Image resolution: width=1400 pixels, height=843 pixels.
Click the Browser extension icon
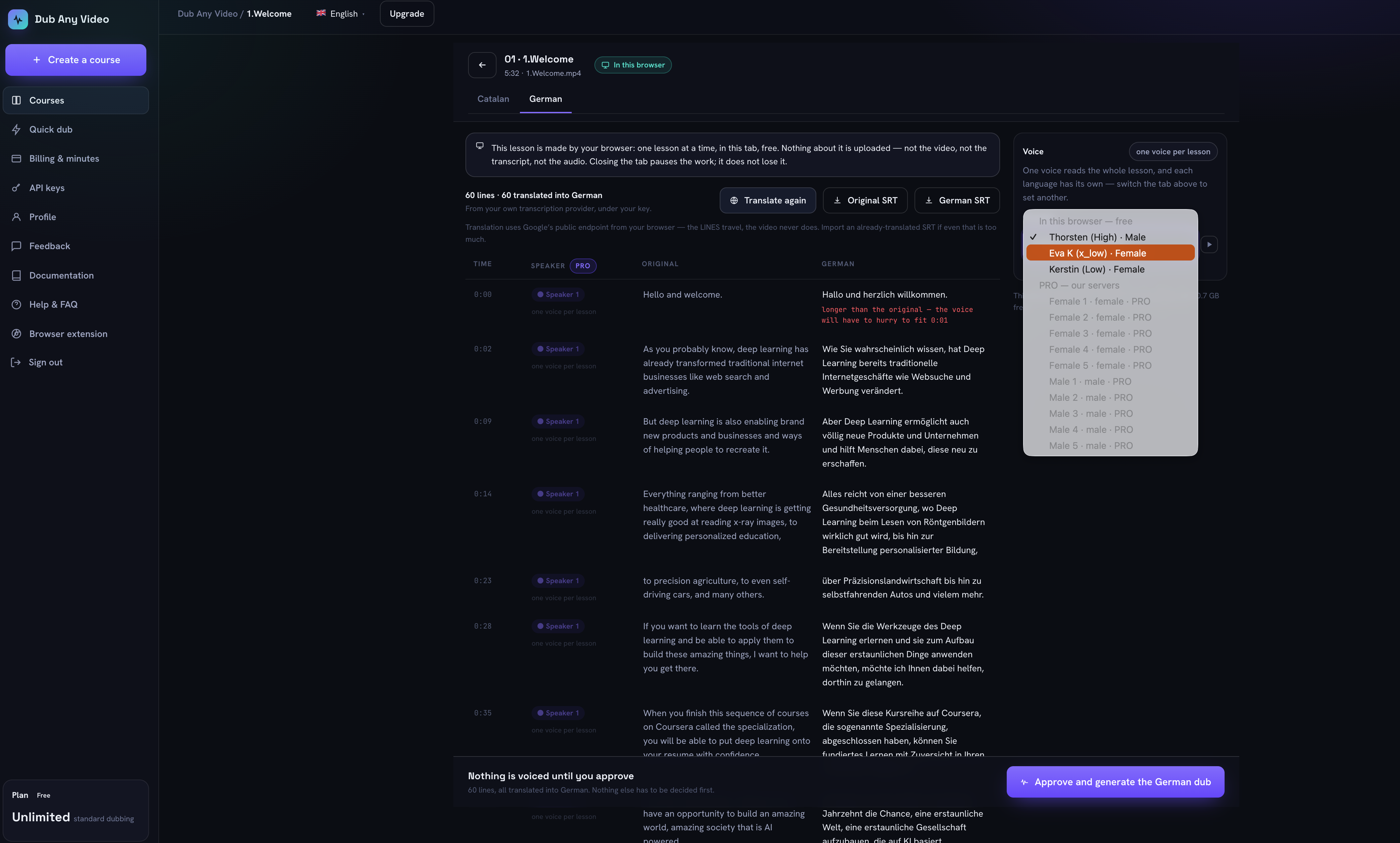16,334
